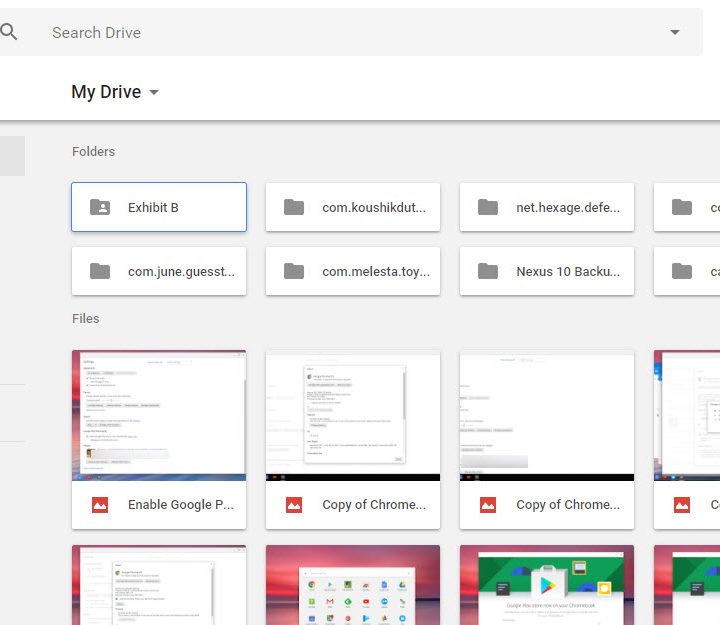Select the app launcher screenshot thumbnail
This screenshot has width=720, height=625.
(353, 585)
